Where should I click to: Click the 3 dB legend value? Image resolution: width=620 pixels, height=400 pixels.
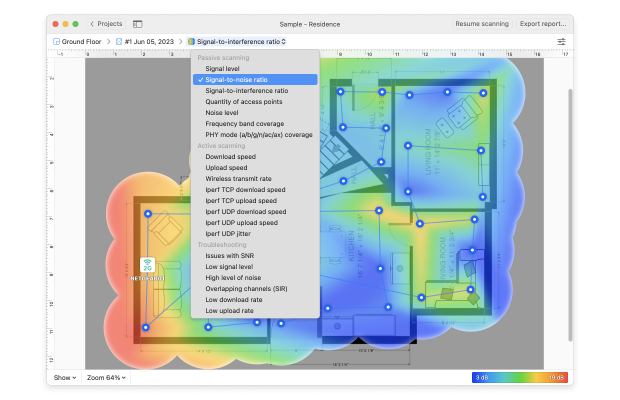pyautogui.click(x=482, y=377)
